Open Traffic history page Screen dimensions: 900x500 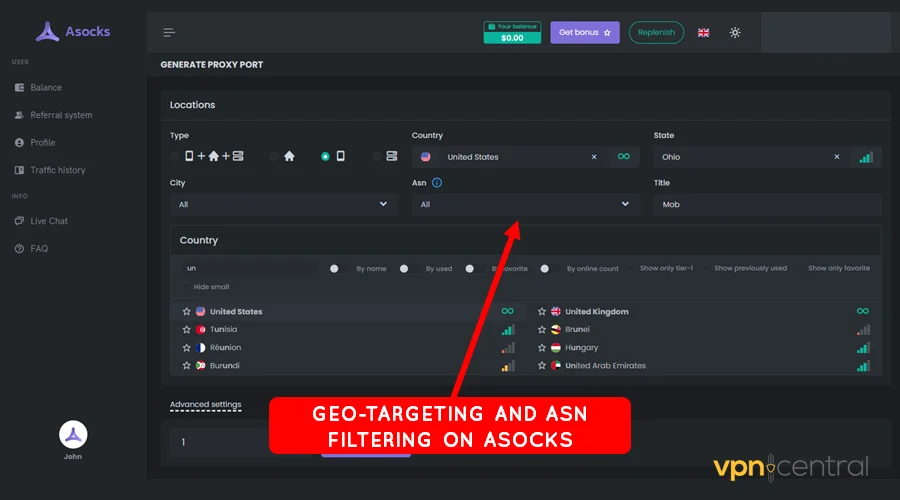pyautogui.click(x=49, y=170)
